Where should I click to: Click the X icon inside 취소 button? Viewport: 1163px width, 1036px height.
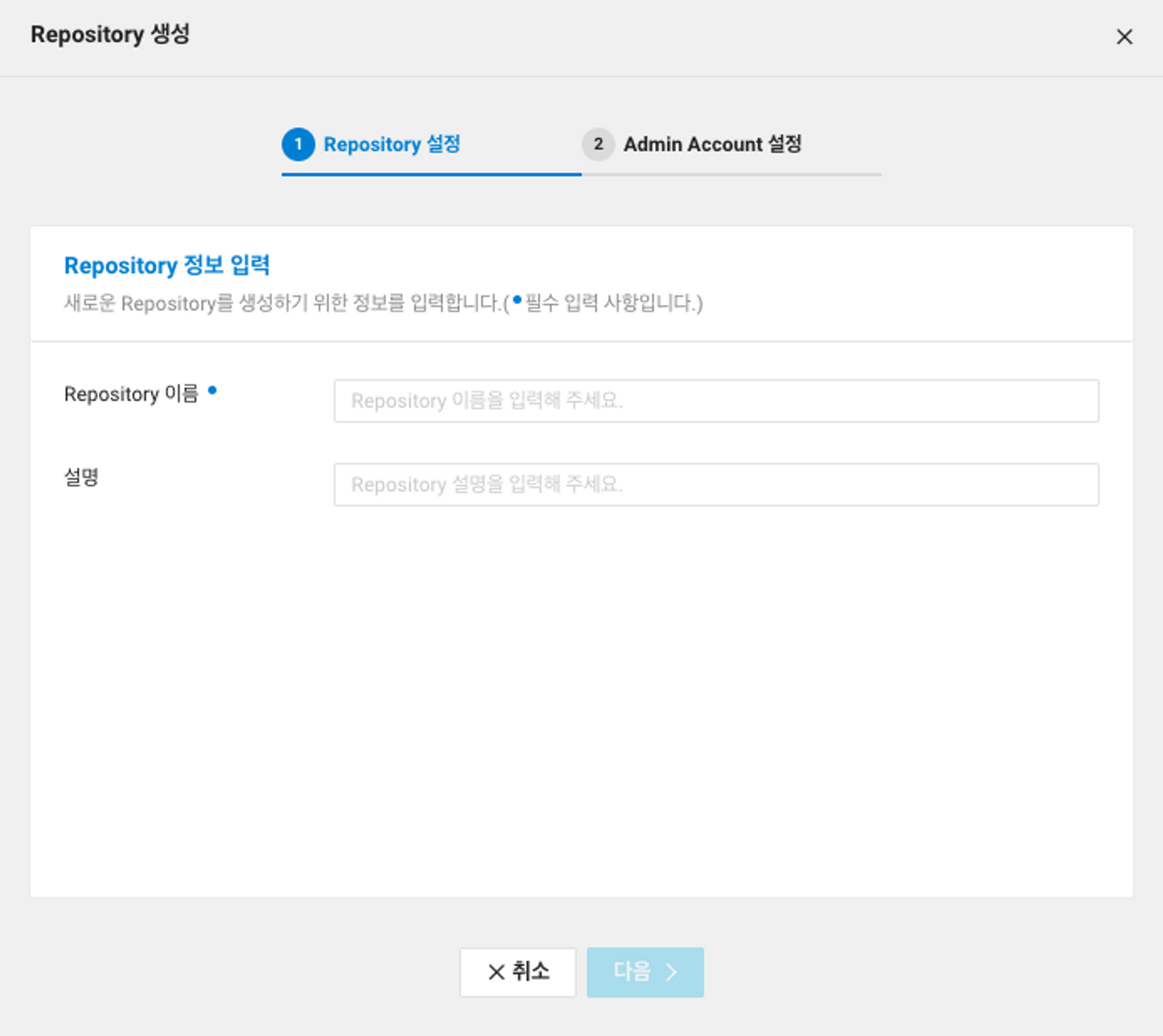coord(496,972)
